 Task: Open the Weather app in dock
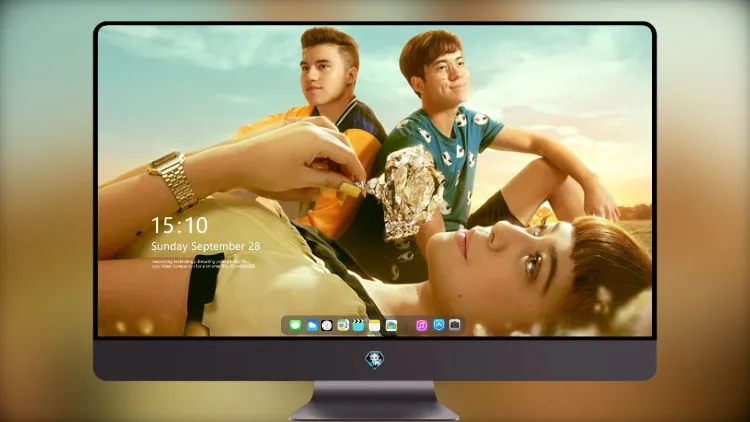pos(311,326)
